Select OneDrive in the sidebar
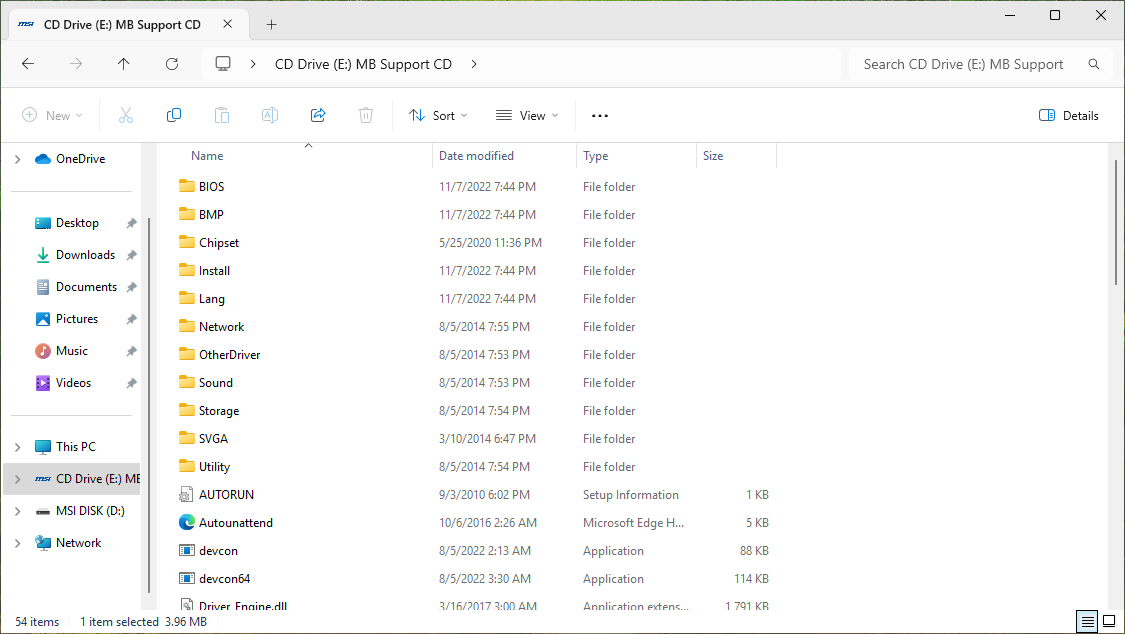This screenshot has width=1125, height=634. point(80,159)
